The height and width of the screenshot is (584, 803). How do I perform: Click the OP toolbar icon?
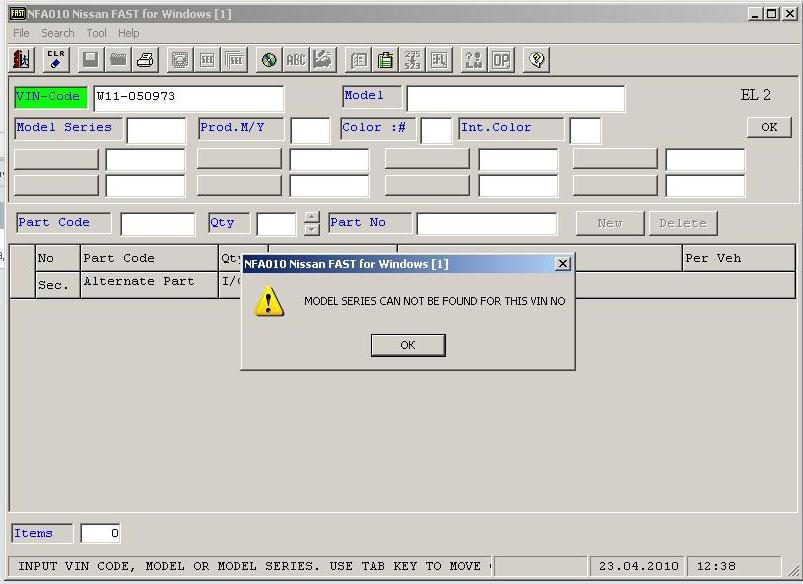point(500,60)
